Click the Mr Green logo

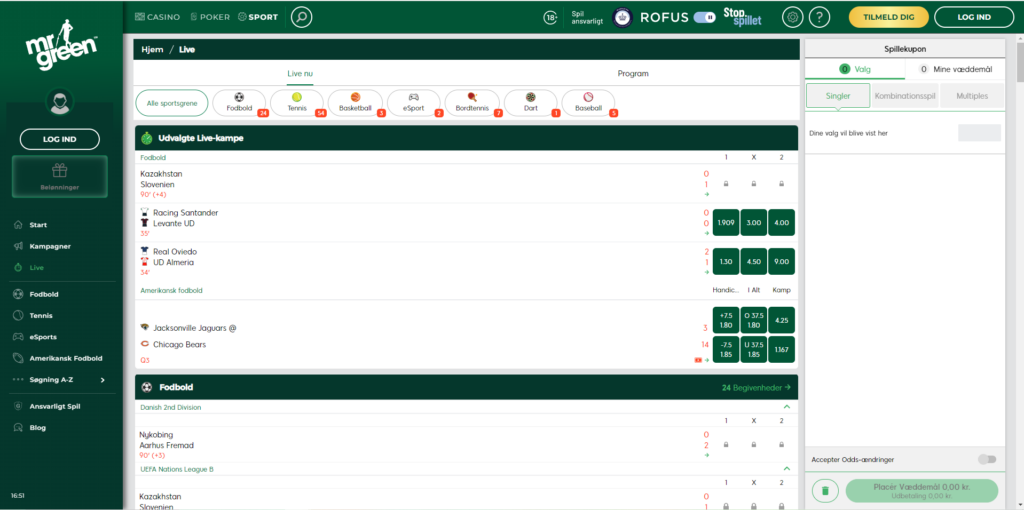coord(61,44)
